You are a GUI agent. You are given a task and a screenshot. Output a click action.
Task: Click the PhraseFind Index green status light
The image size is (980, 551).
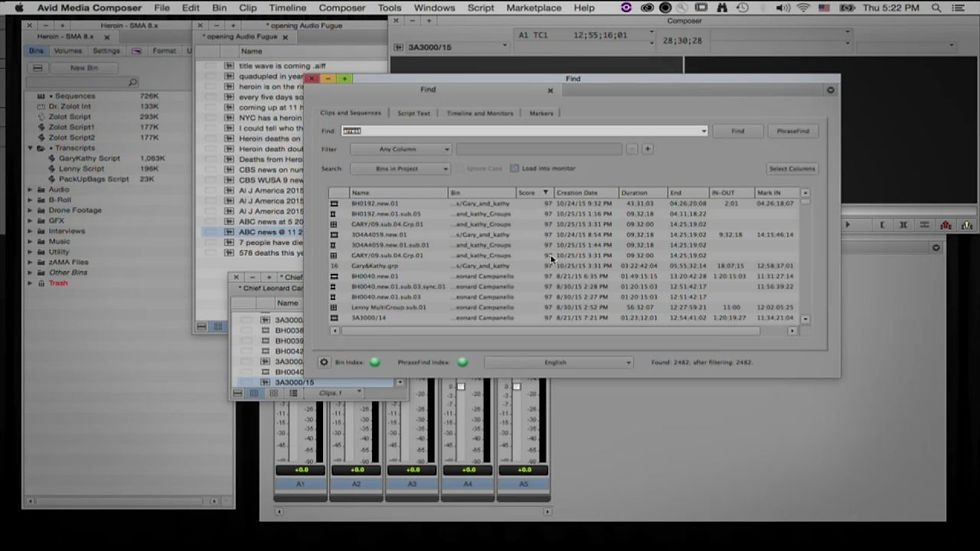pos(462,362)
